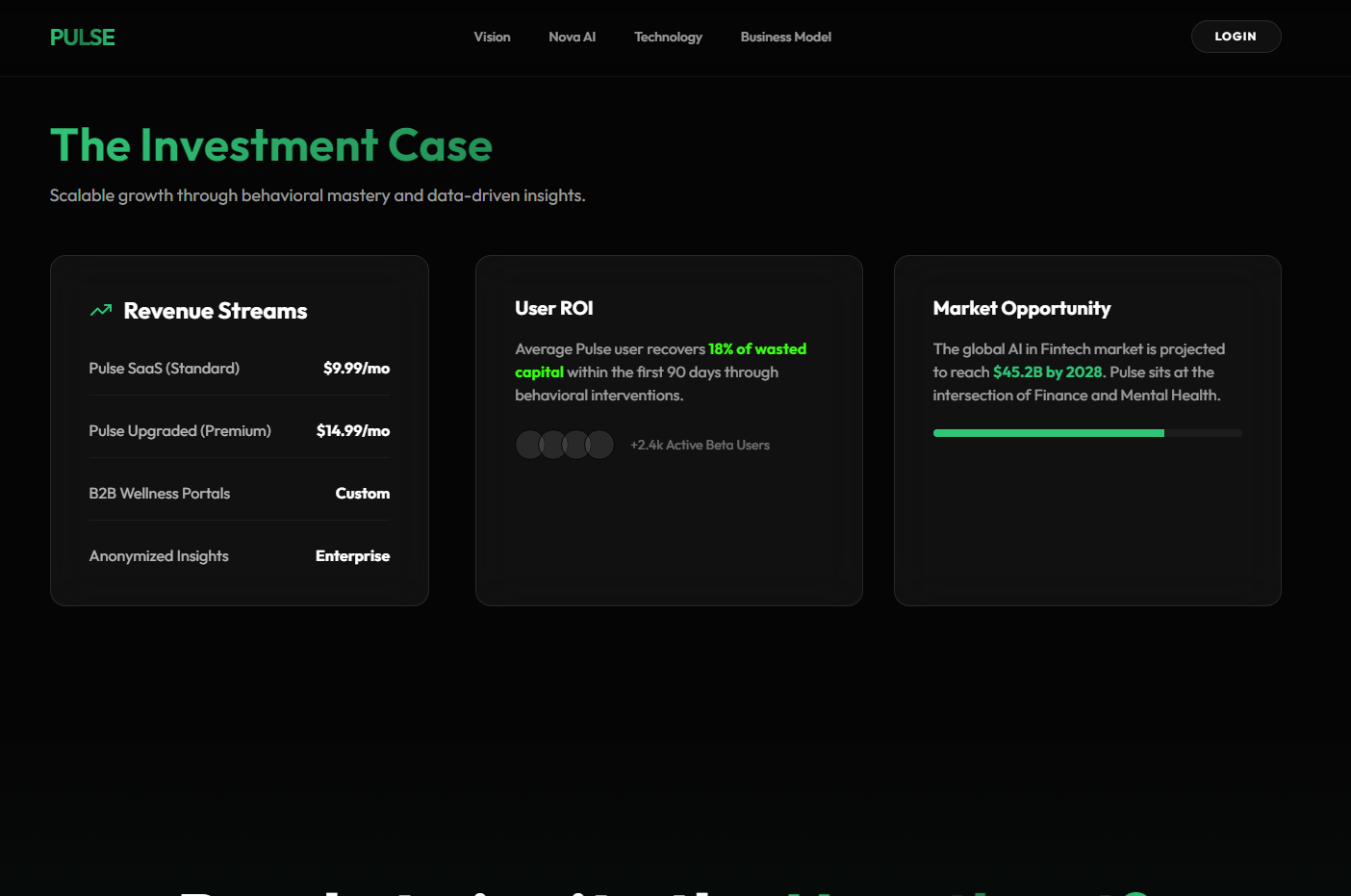Click the Anonymized Insights entry
The image size is (1351, 896).
click(159, 556)
